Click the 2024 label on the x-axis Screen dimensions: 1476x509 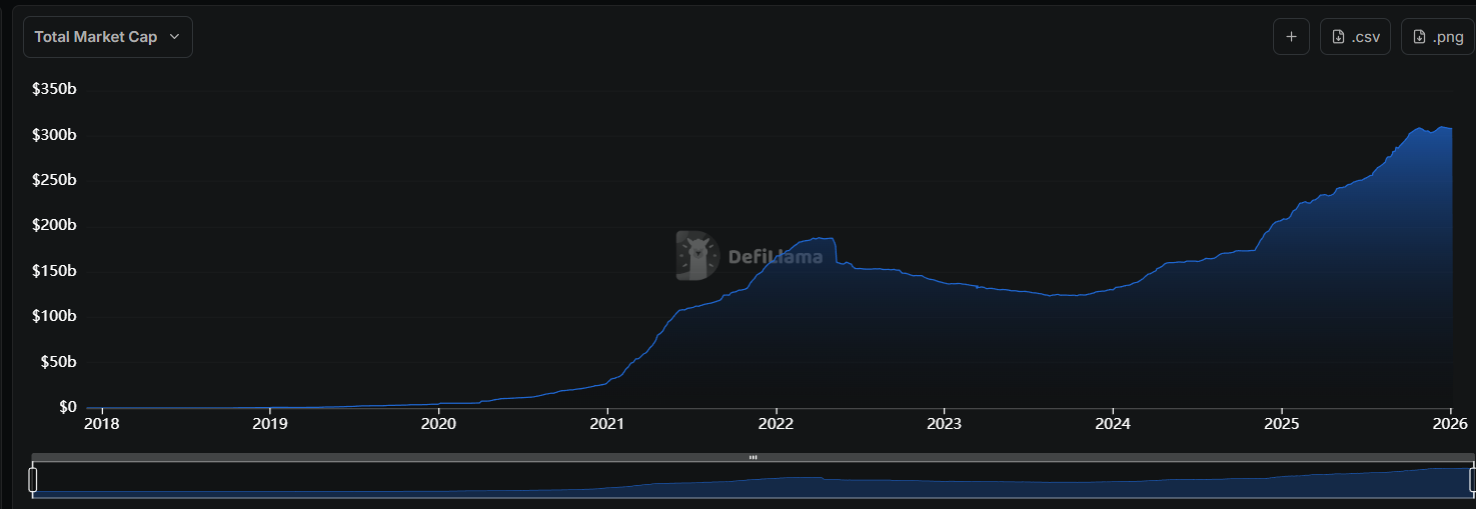(x=1113, y=424)
